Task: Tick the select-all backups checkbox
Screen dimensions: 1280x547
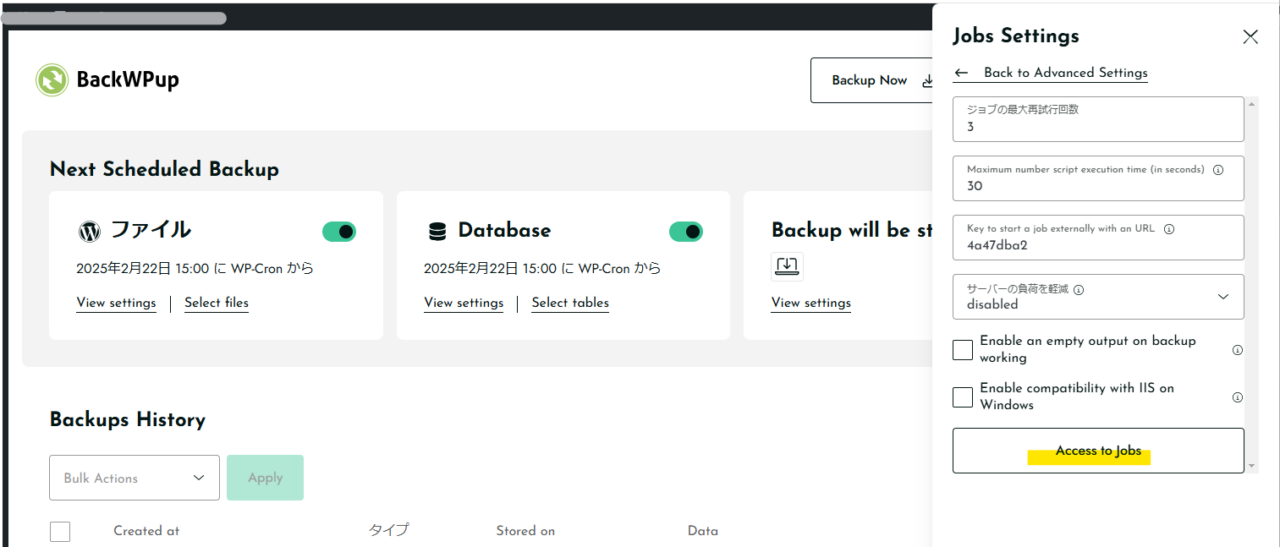Action: click(x=60, y=531)
